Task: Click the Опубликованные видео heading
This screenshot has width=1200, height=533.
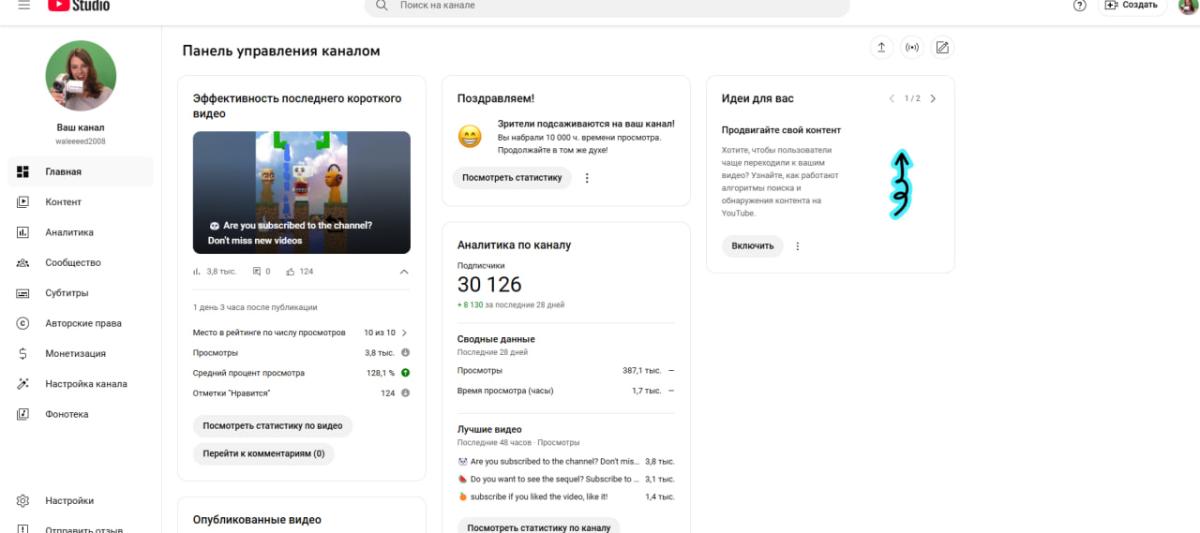Action: point(257,520)
